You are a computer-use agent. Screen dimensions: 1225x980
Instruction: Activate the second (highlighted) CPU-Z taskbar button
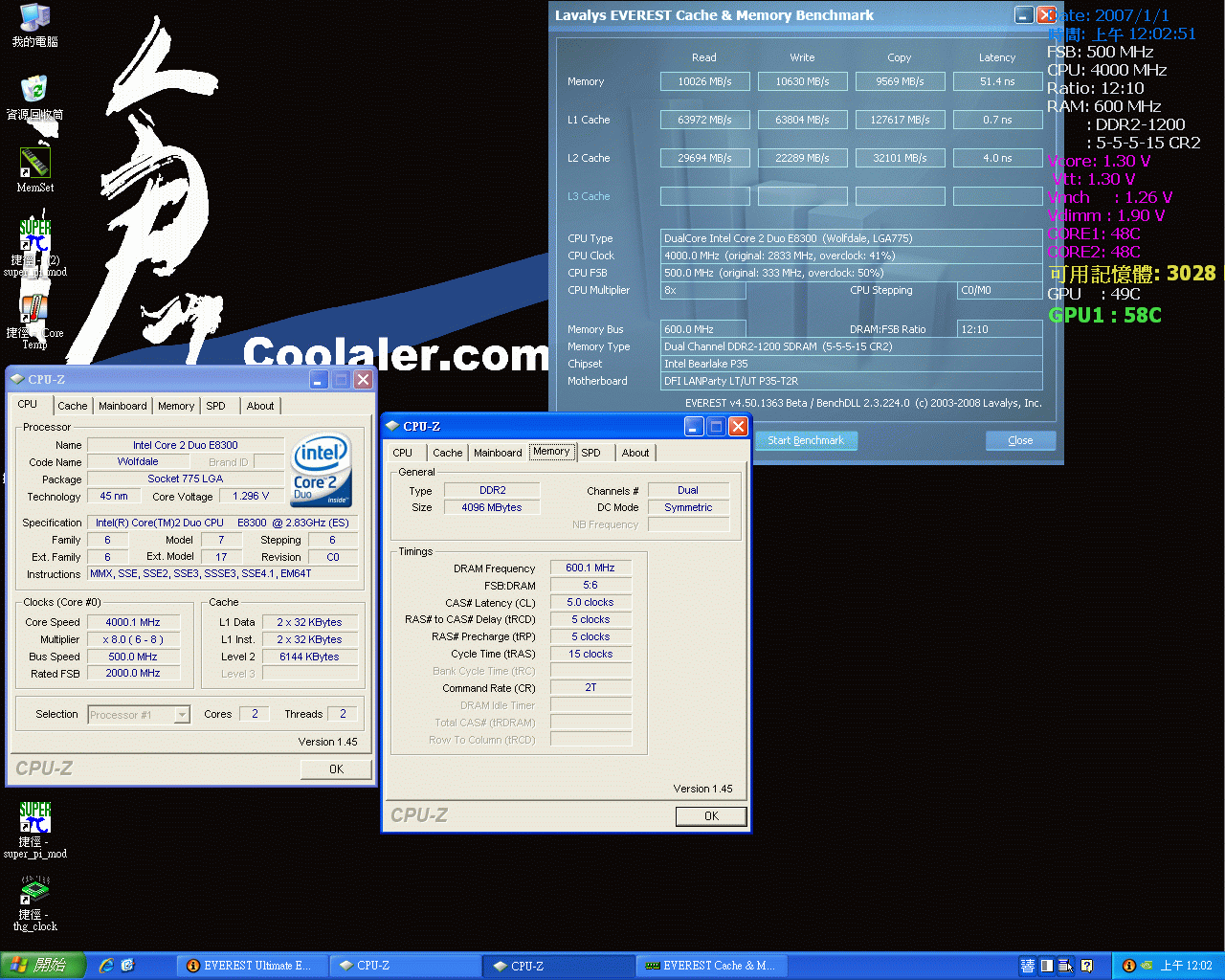tap(559, 966)
